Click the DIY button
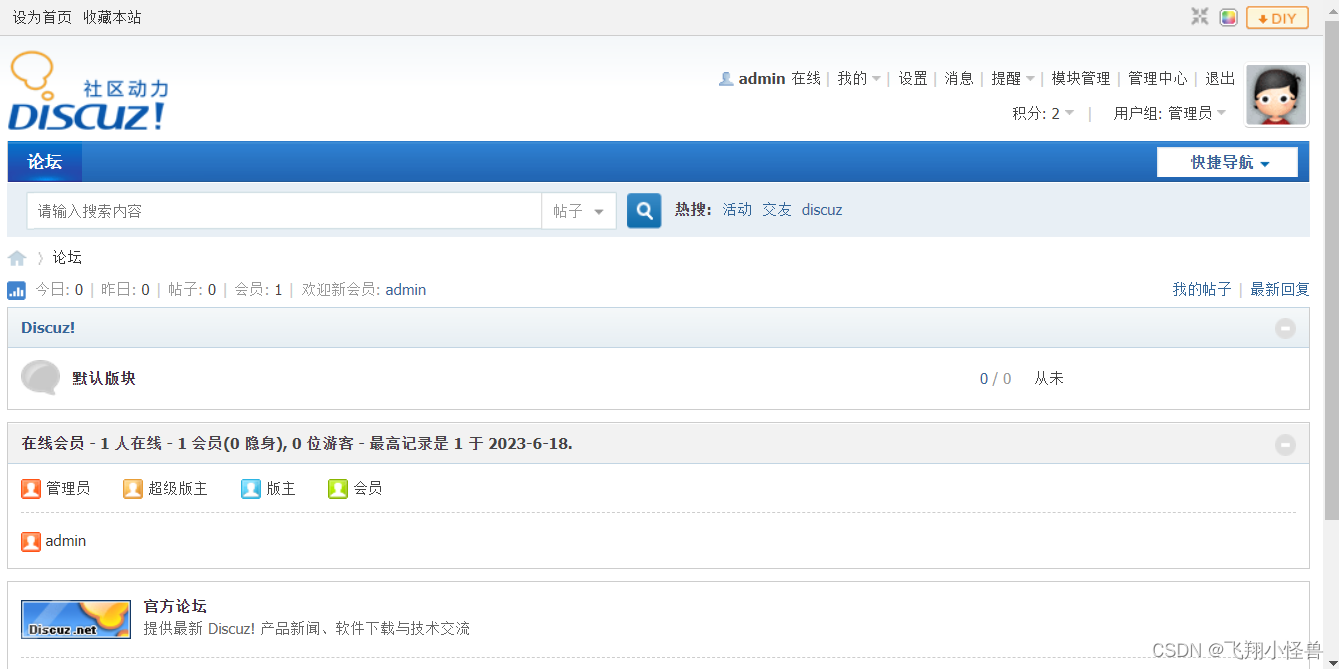 click(x=1277, y=17)
